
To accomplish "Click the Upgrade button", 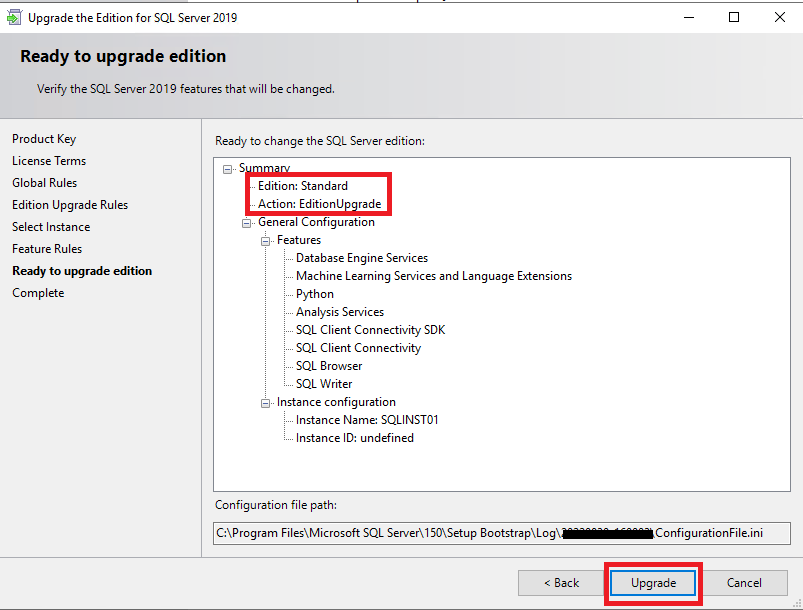I will pos(653,583).
